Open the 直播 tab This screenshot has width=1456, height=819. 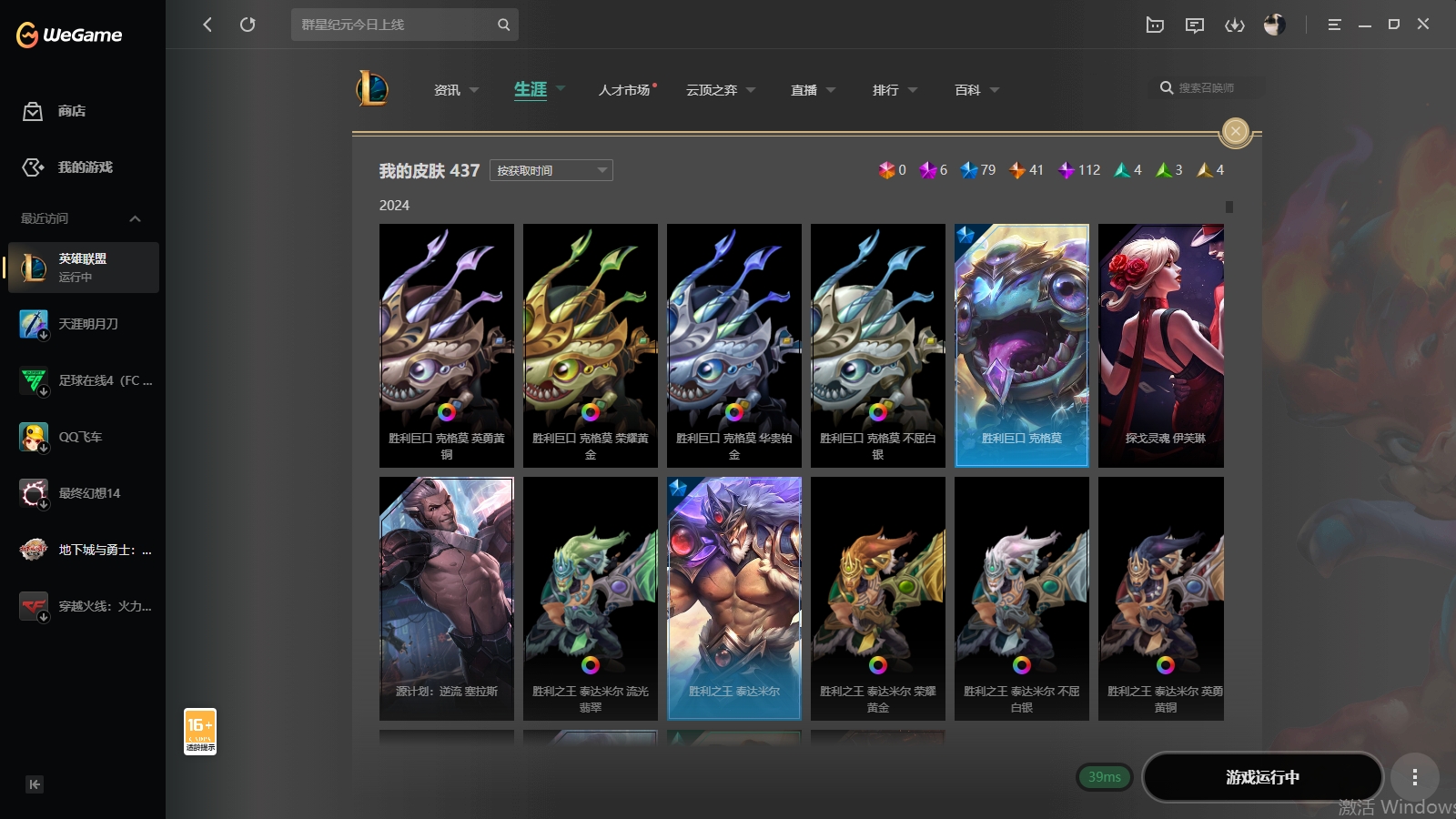point(804,90)
